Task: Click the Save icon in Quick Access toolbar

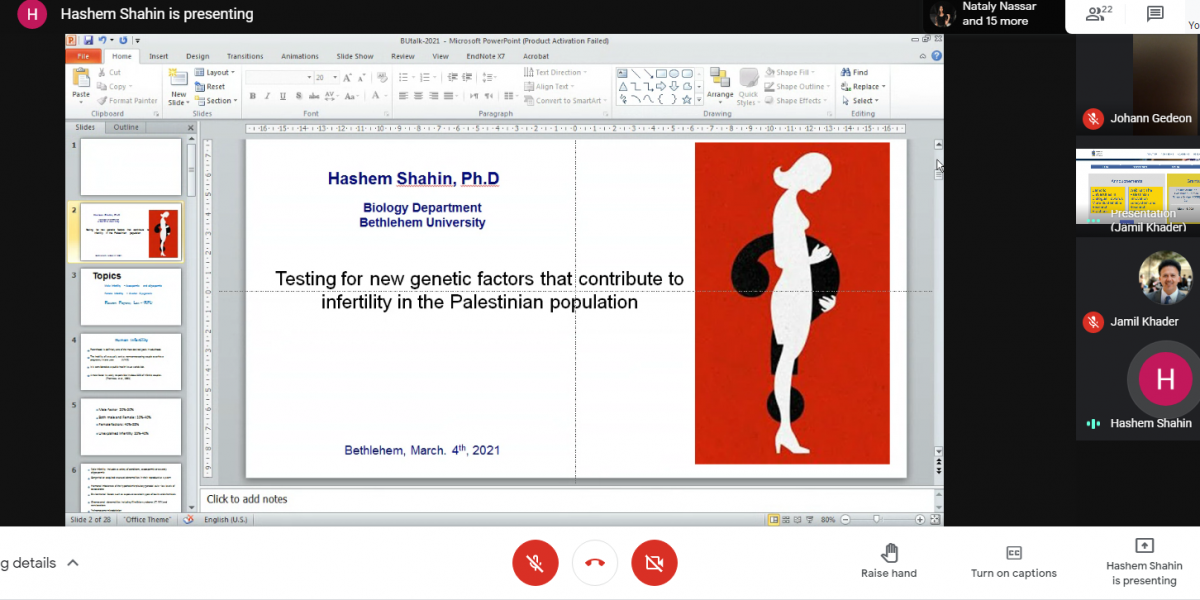Action: [89, 41]
